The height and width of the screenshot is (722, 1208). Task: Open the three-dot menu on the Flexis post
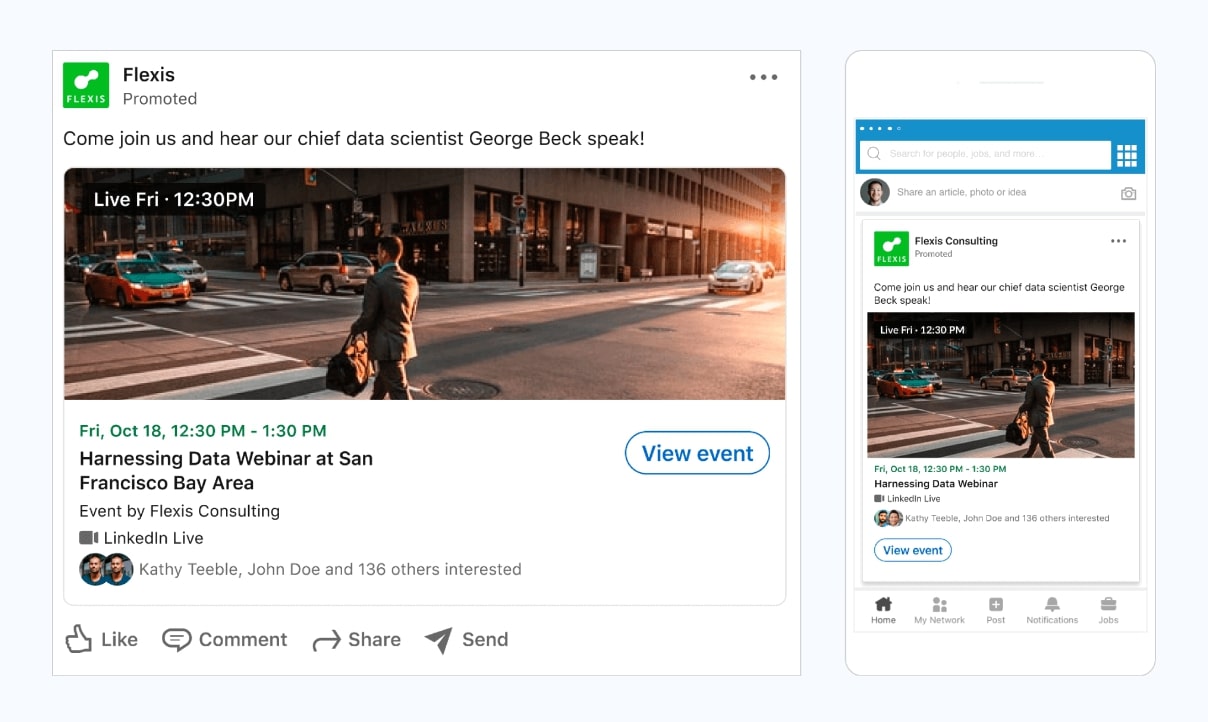[763, 76]
